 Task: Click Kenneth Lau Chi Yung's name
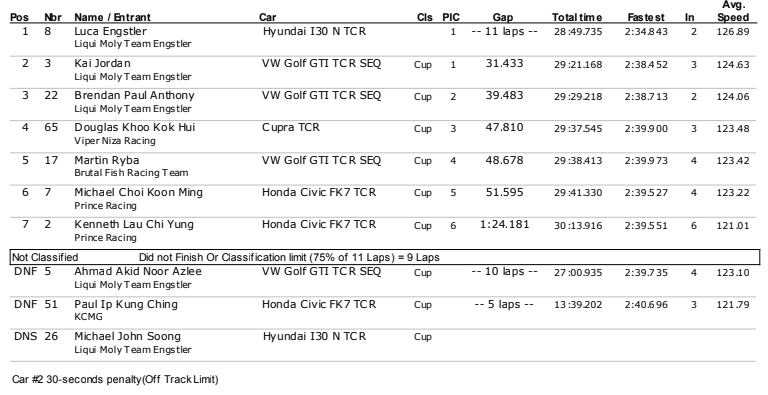tap(134, 224)
